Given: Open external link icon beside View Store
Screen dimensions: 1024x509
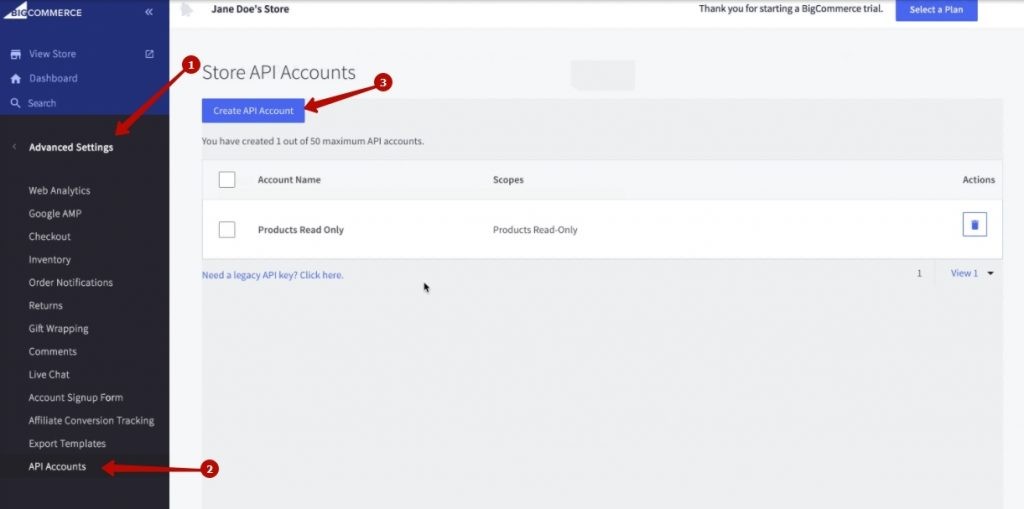Looking at the screenshot, I should point(149,54).
